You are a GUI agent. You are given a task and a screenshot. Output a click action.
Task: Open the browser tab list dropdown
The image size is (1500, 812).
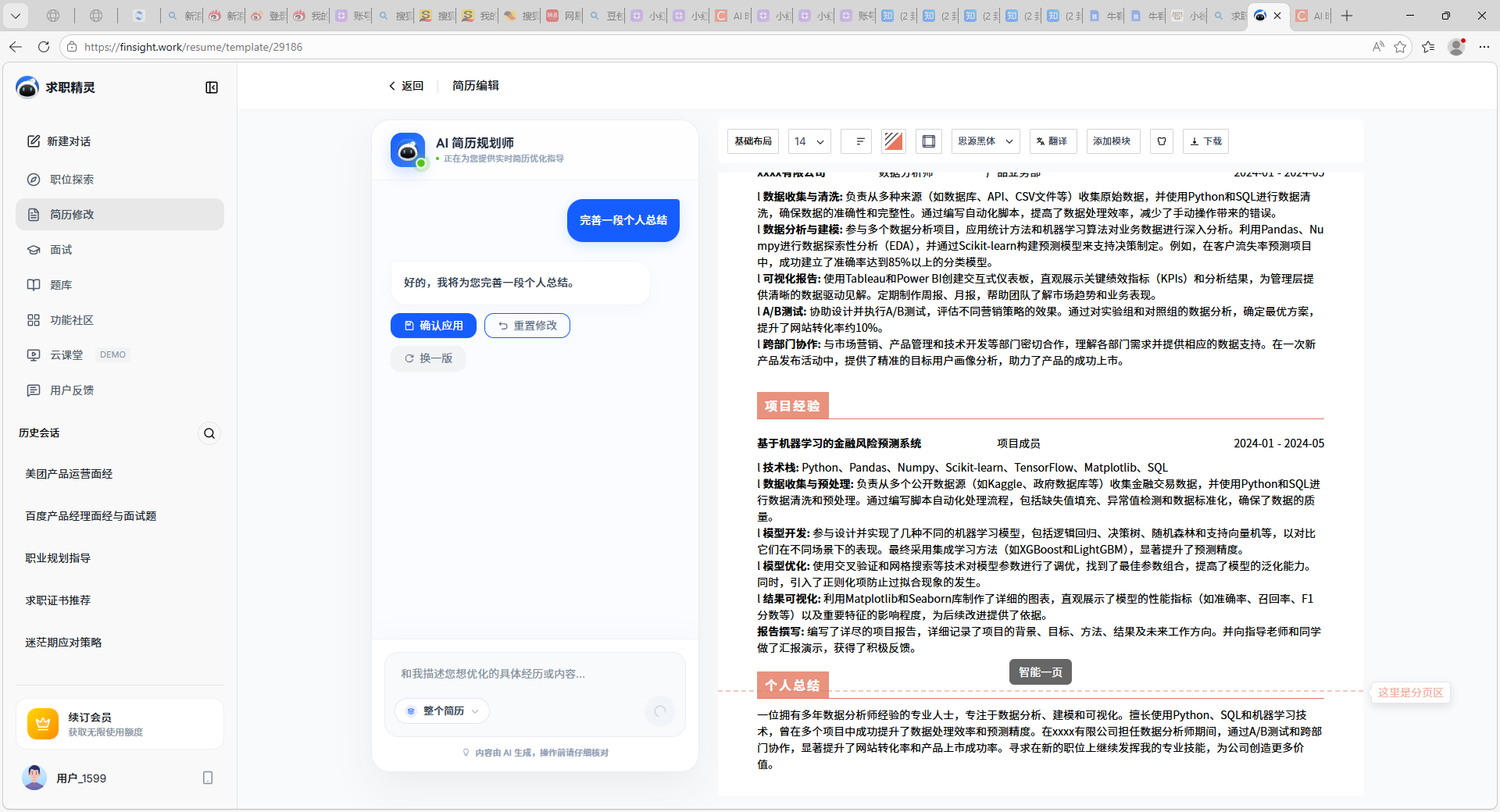click(16, 16)
